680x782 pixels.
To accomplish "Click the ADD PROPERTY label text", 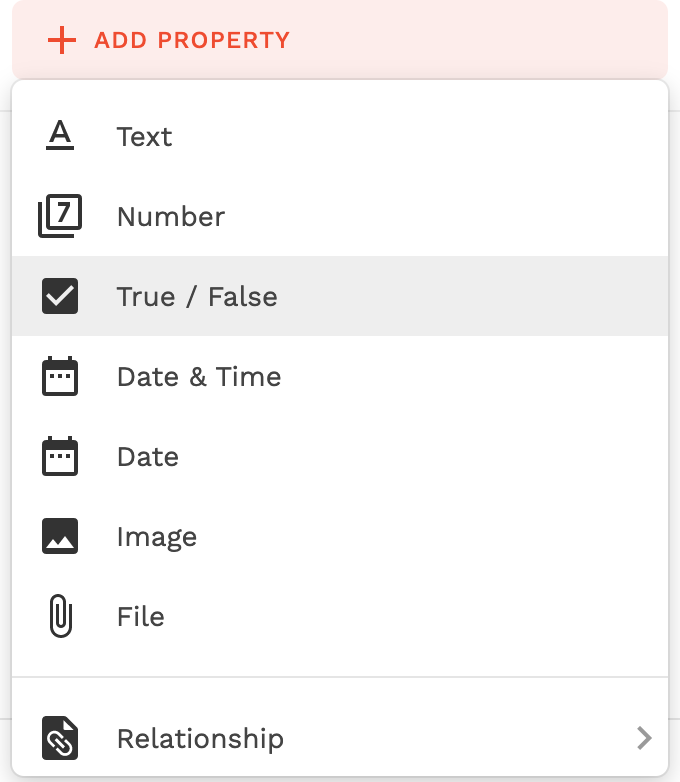I will (192, 40).
